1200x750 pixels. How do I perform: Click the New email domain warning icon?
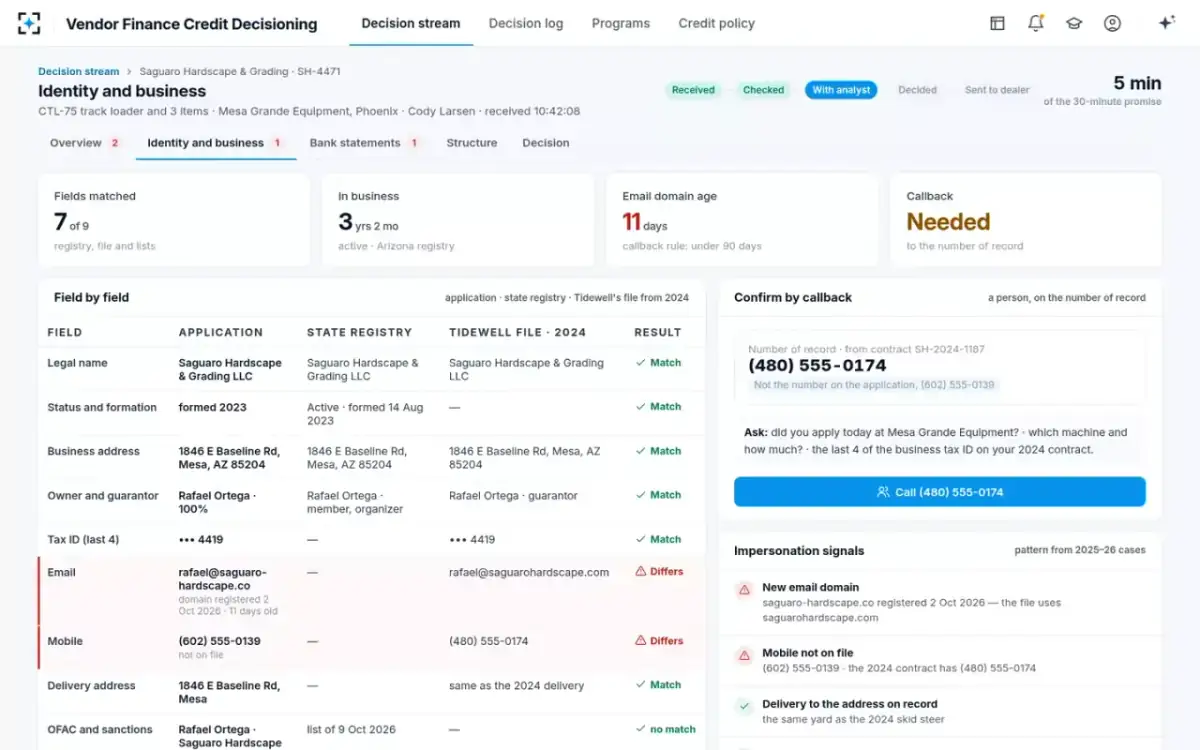pyautogui.click(x=744, y=590)
